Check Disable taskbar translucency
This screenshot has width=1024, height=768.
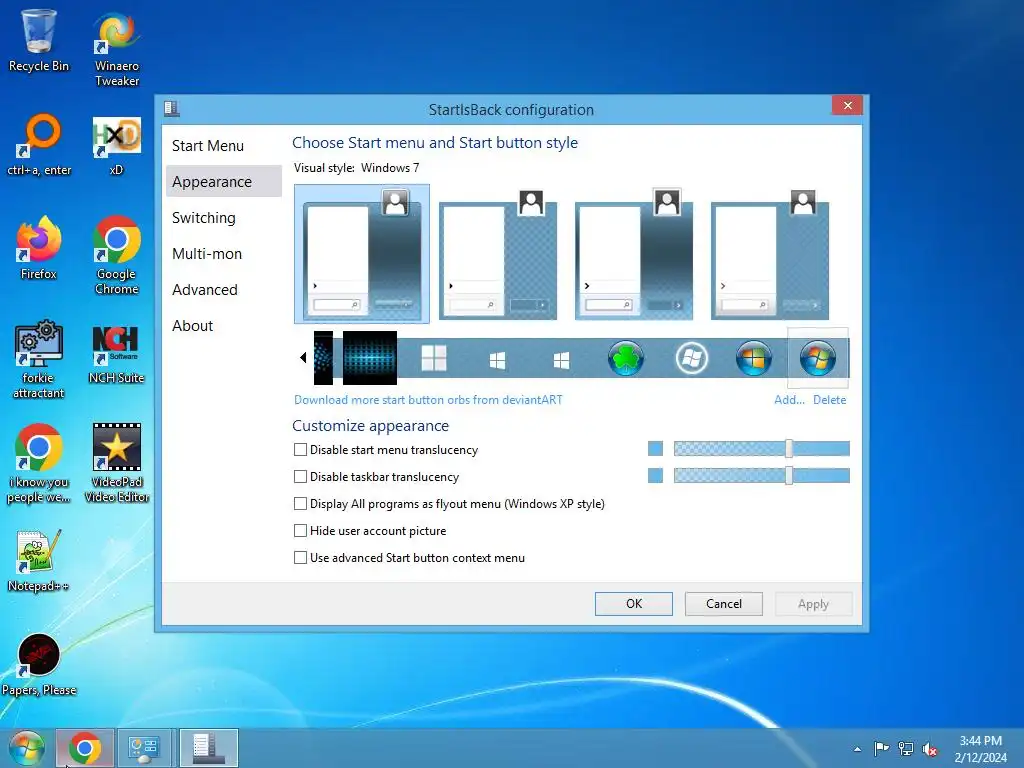[300, 477]
